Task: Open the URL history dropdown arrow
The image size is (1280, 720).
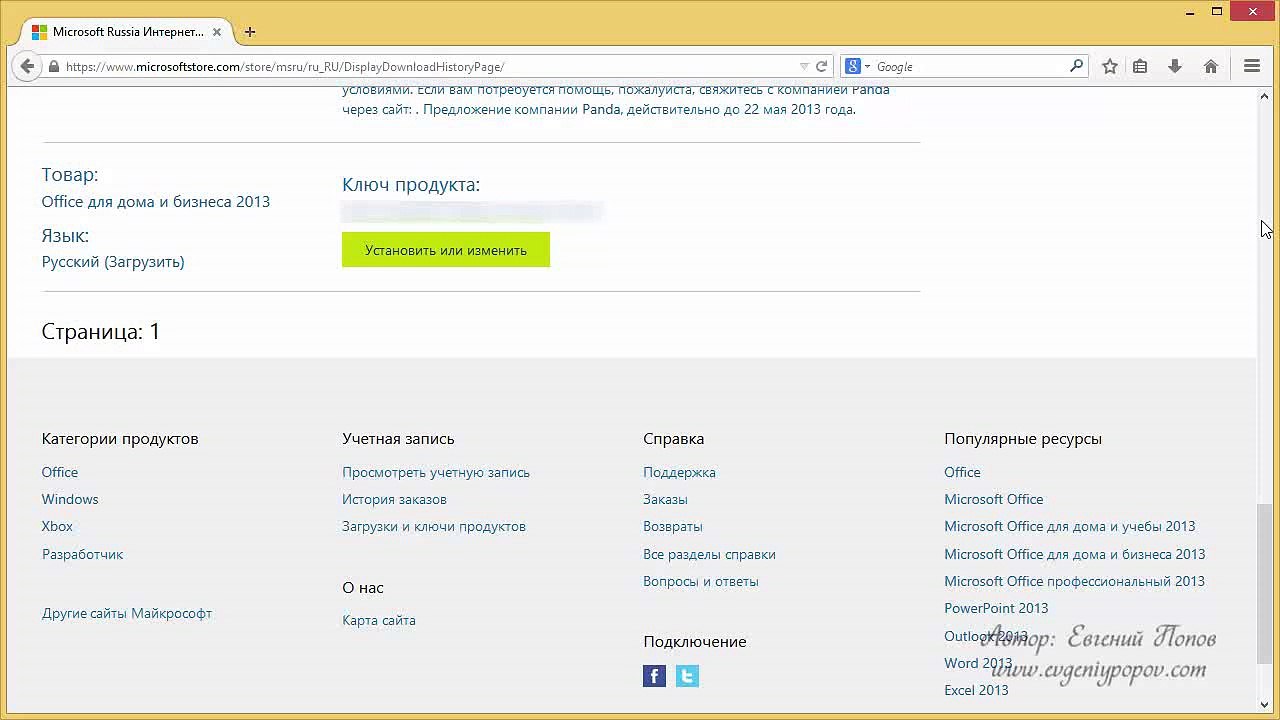Action: [804, 67]
